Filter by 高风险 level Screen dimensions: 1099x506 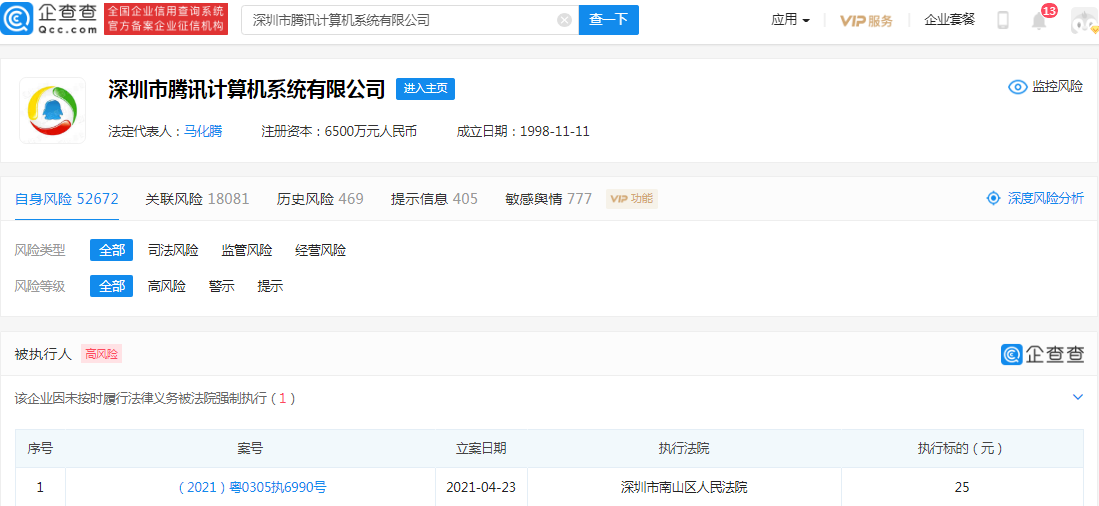point(167,286)
